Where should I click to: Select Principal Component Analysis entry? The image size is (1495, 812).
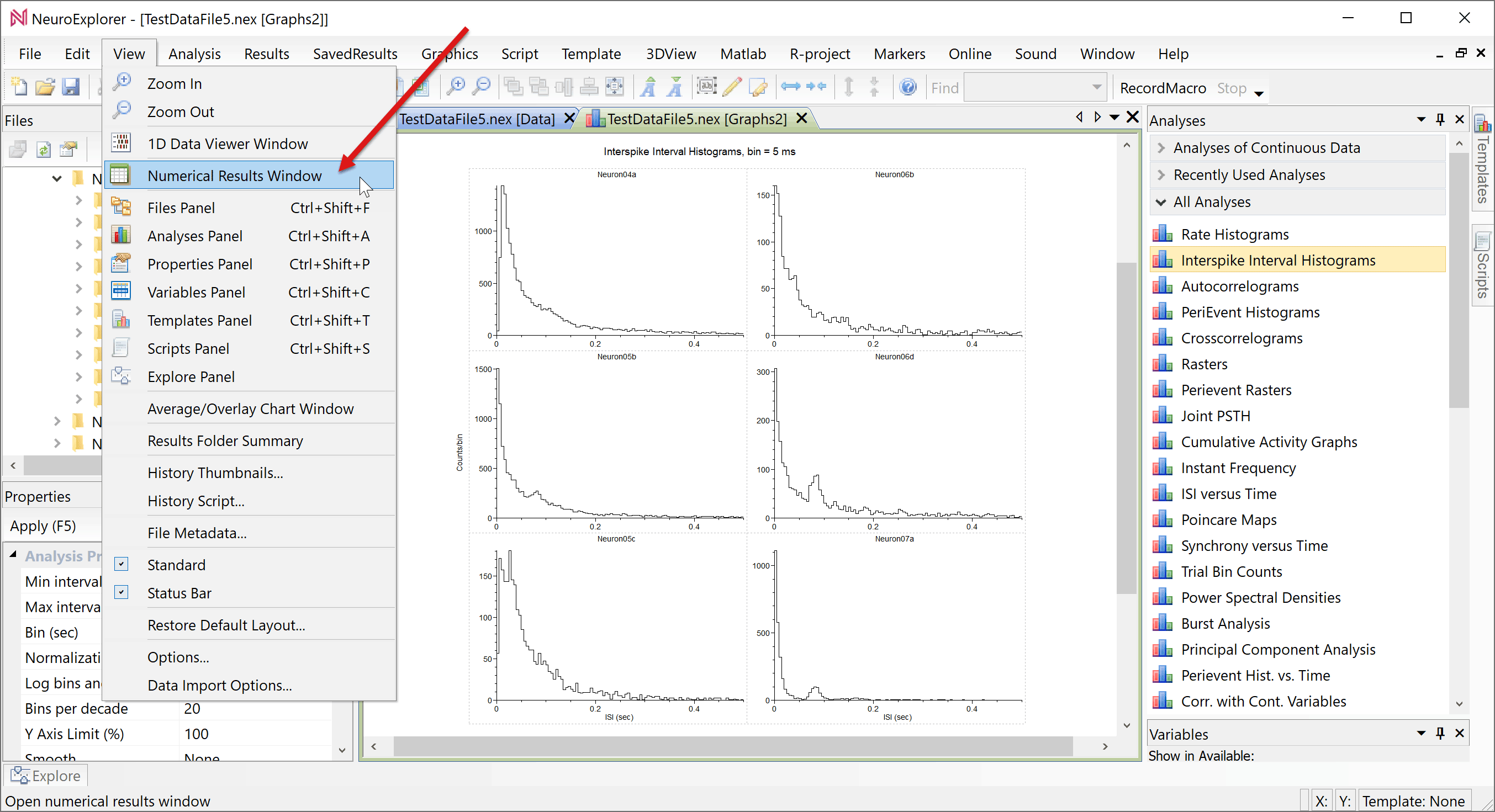pos(1278,649)
